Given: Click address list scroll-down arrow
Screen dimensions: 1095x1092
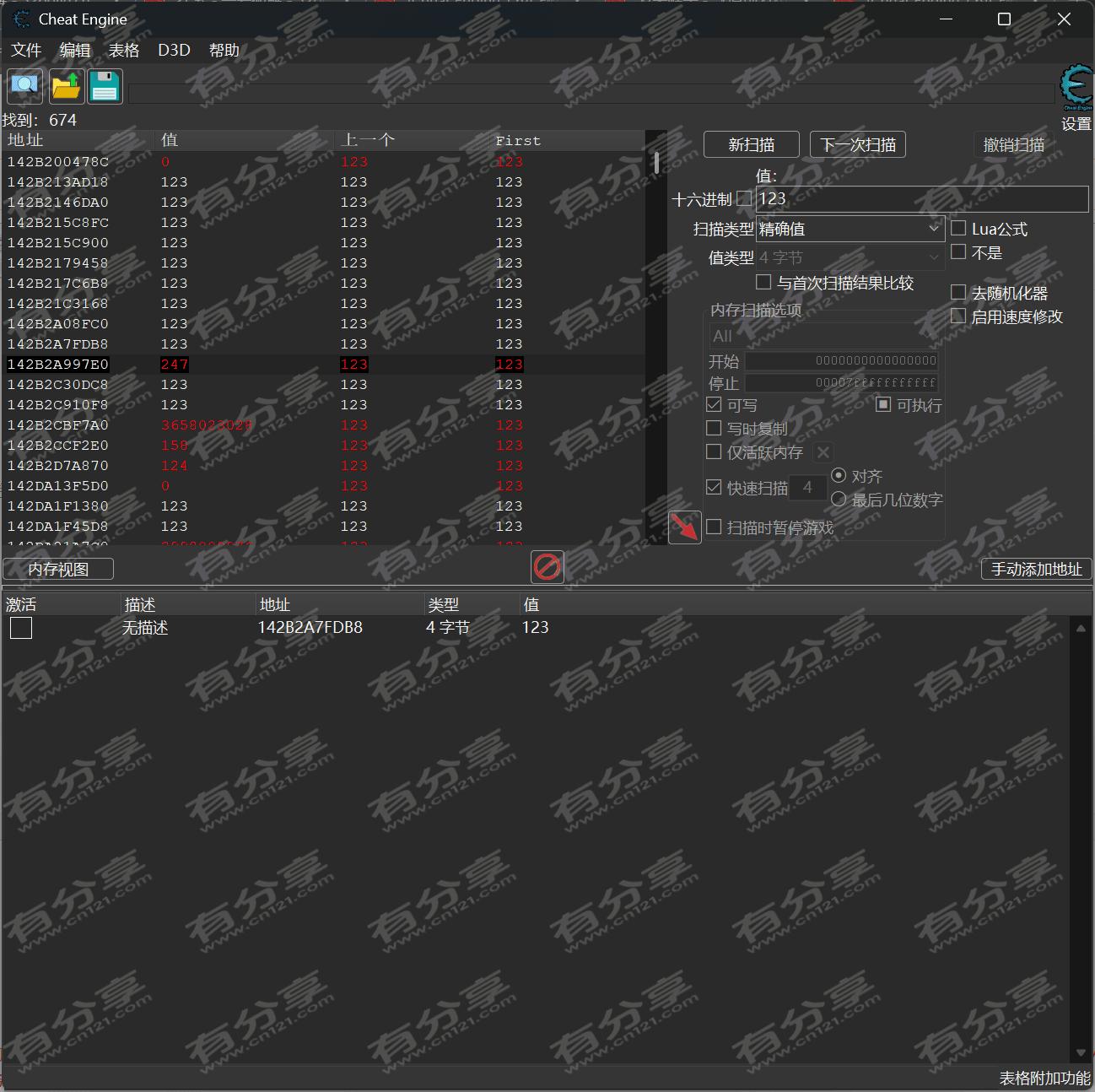Looking at the screenshot, I should pos(1081,1053).
